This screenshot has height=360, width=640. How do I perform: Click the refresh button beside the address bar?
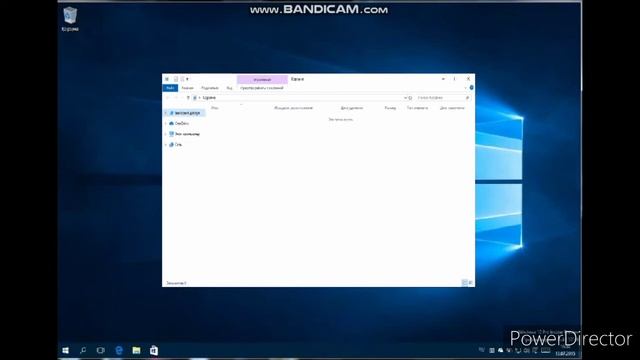point(410,98)
